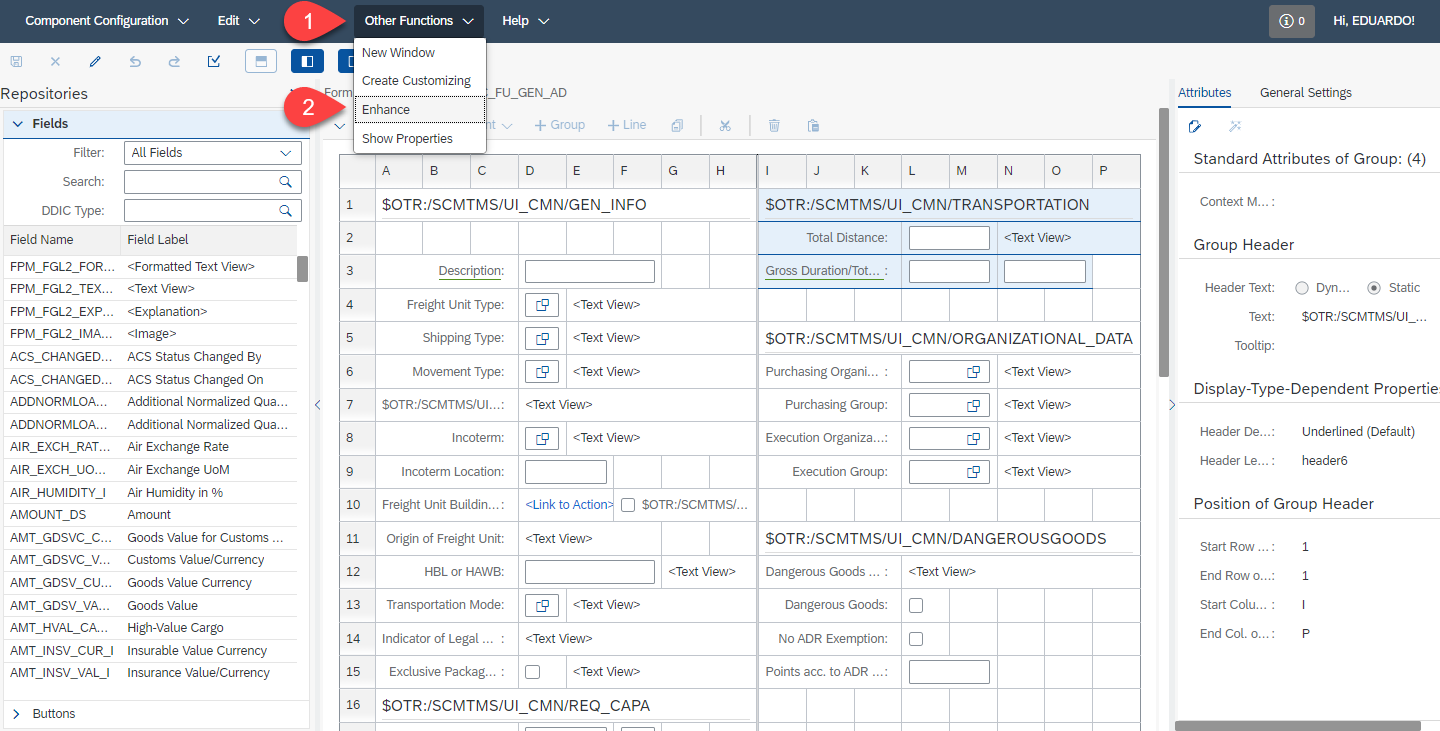Screen dimensions: 1440x731
Task: Collapse the form section chevron
Action: click(339, 125)
